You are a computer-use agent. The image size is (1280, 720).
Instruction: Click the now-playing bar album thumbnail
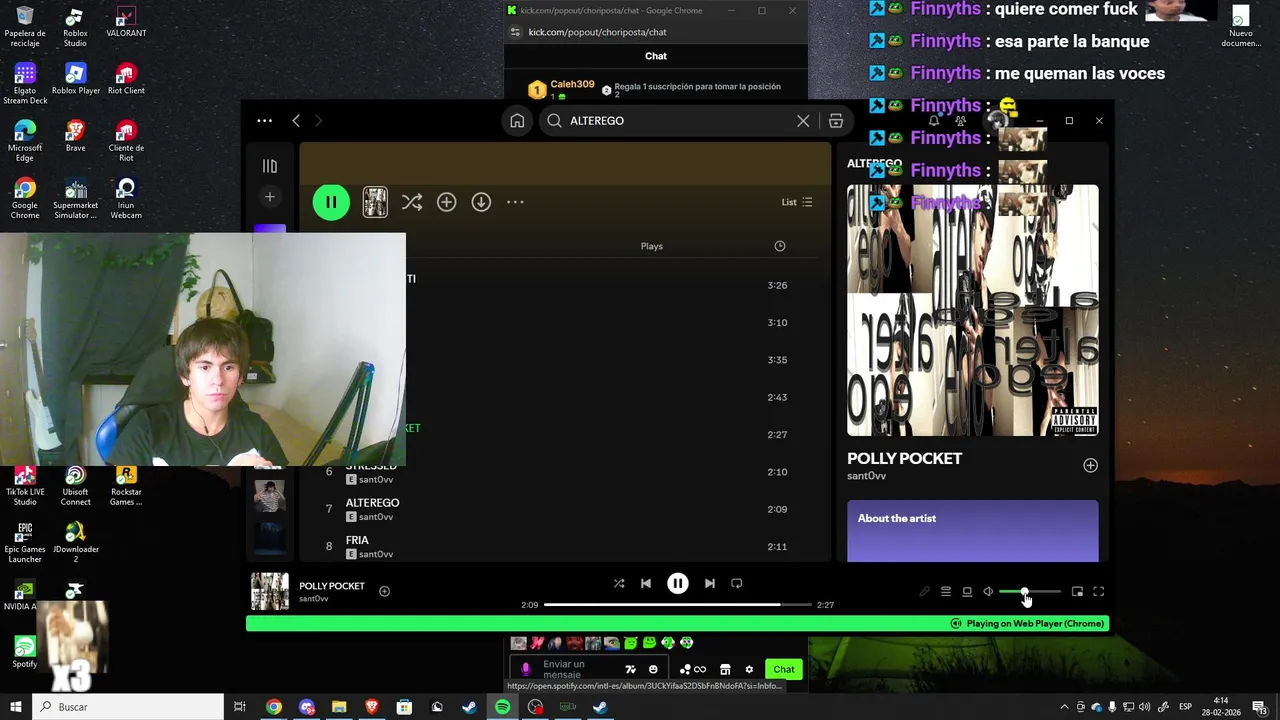coord(270,591)
